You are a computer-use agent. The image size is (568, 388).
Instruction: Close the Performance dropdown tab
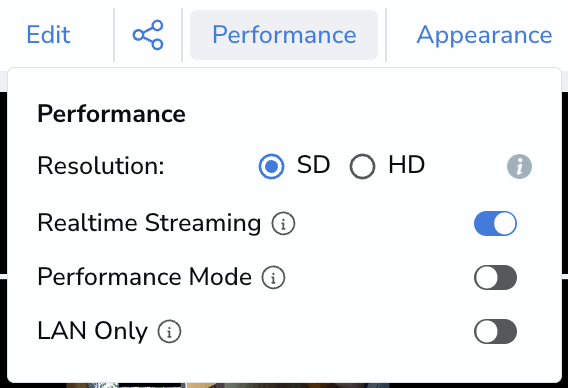coord(284,35)
